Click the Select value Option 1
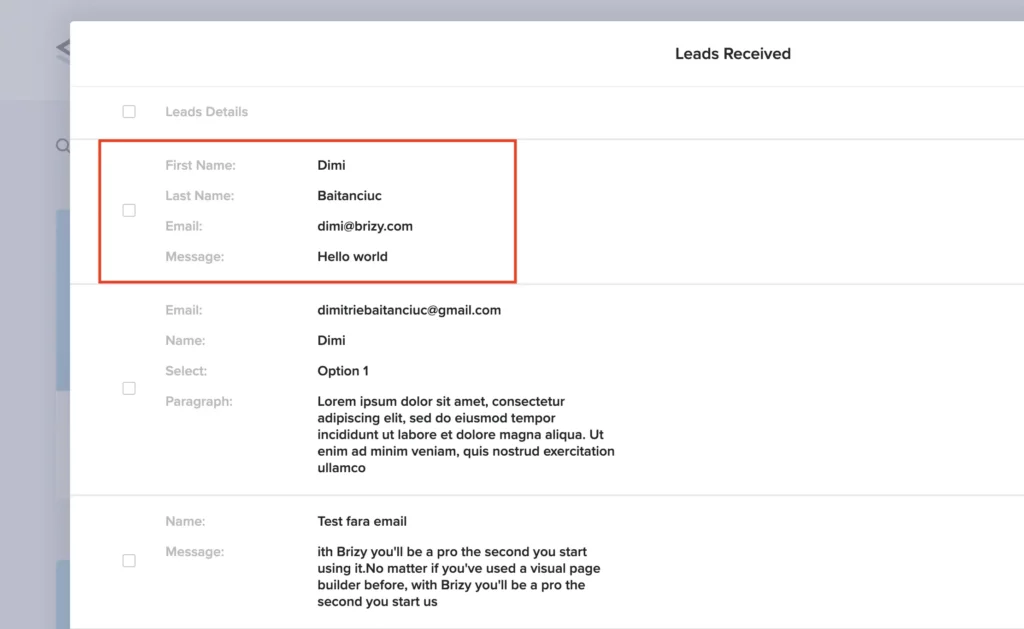This screenshot has width=1024, height=629. click(x=343, y=371)
